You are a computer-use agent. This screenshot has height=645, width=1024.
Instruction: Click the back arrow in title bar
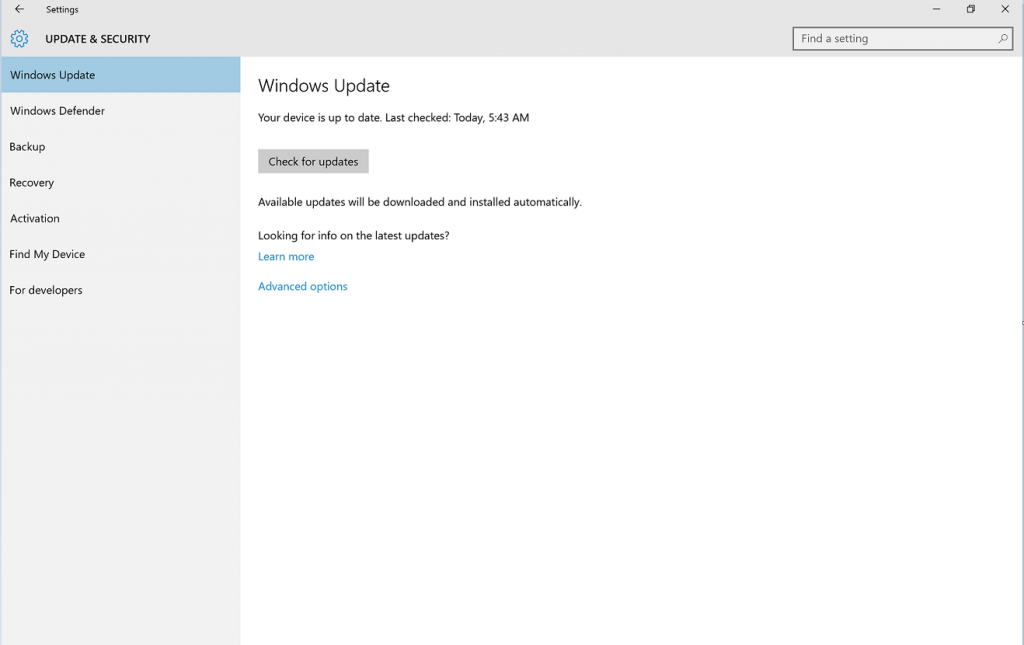(x=19, y=9)
